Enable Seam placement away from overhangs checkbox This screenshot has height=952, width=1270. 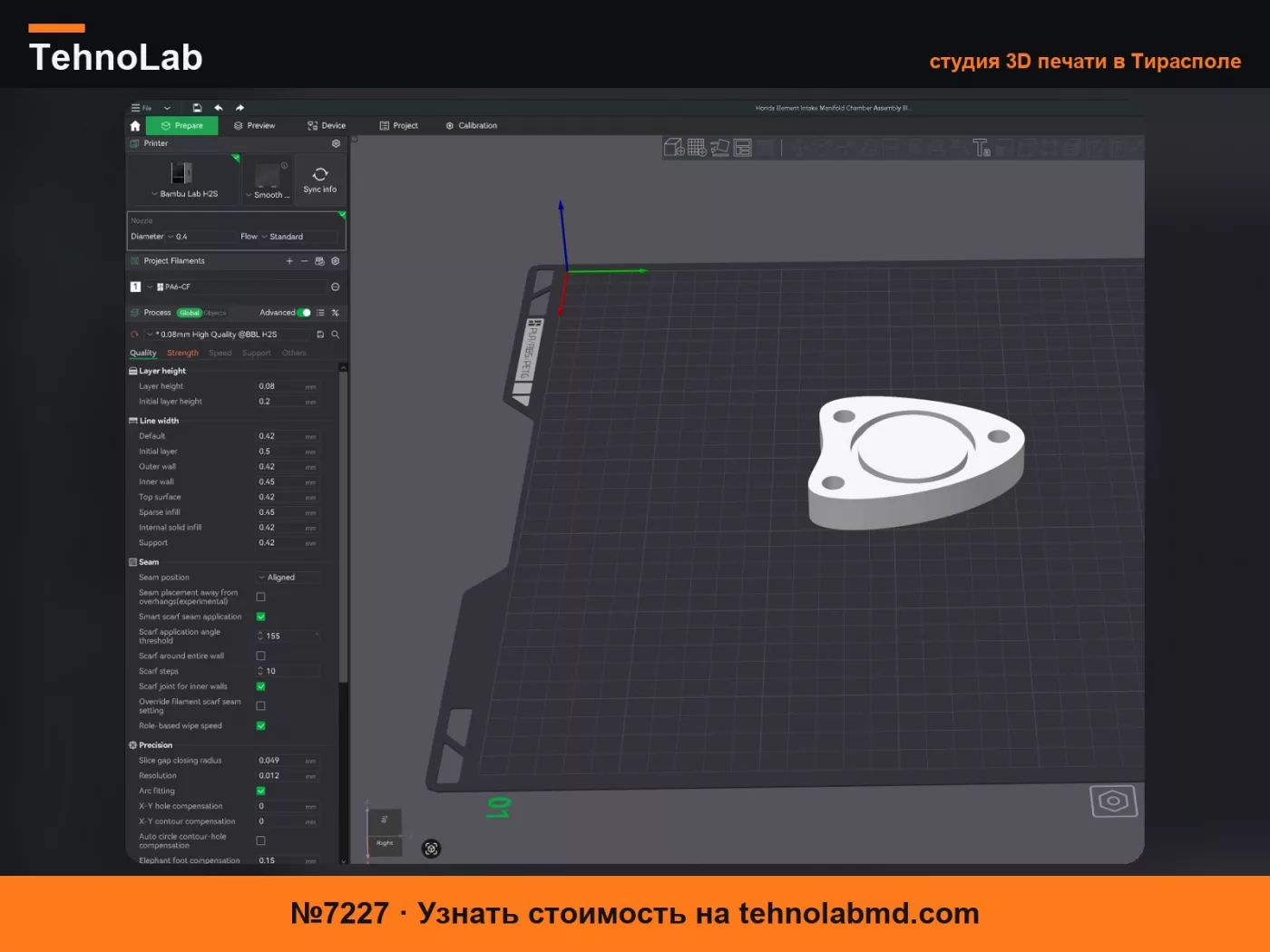click(x=261, y=597)
